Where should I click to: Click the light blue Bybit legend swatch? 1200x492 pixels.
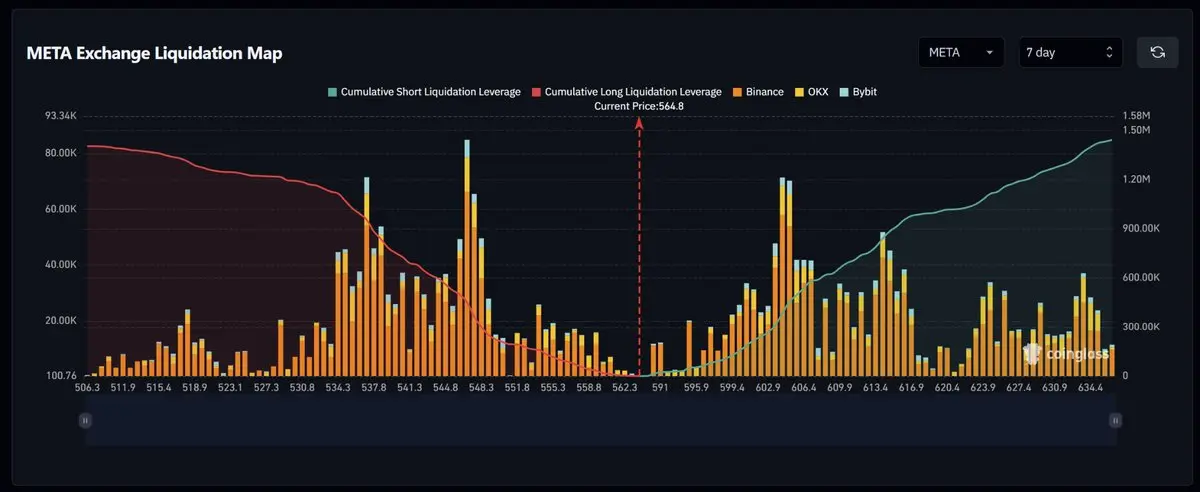click(844, 91)
